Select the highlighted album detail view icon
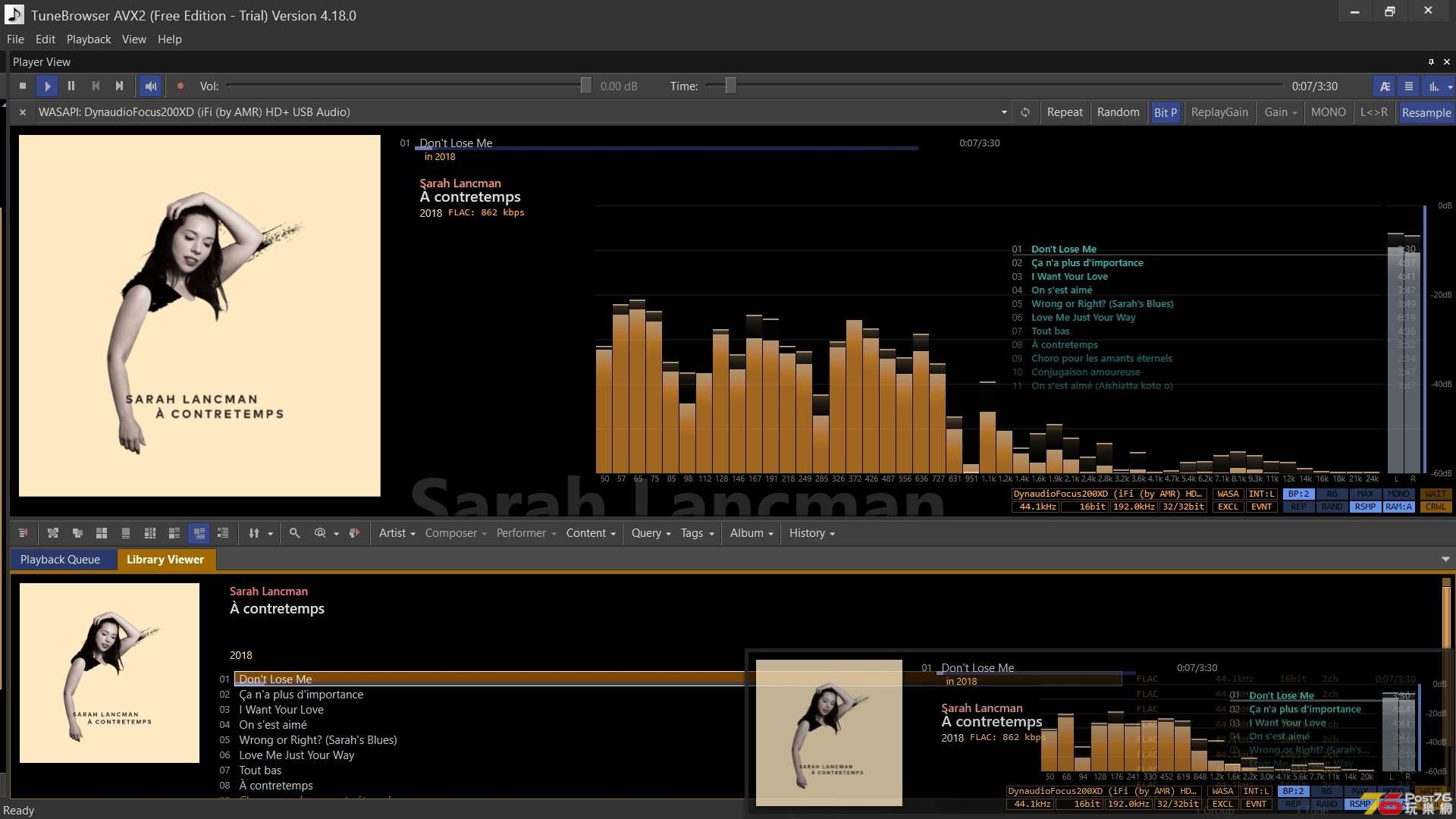Screen dimensions: 1456x819 199,533
